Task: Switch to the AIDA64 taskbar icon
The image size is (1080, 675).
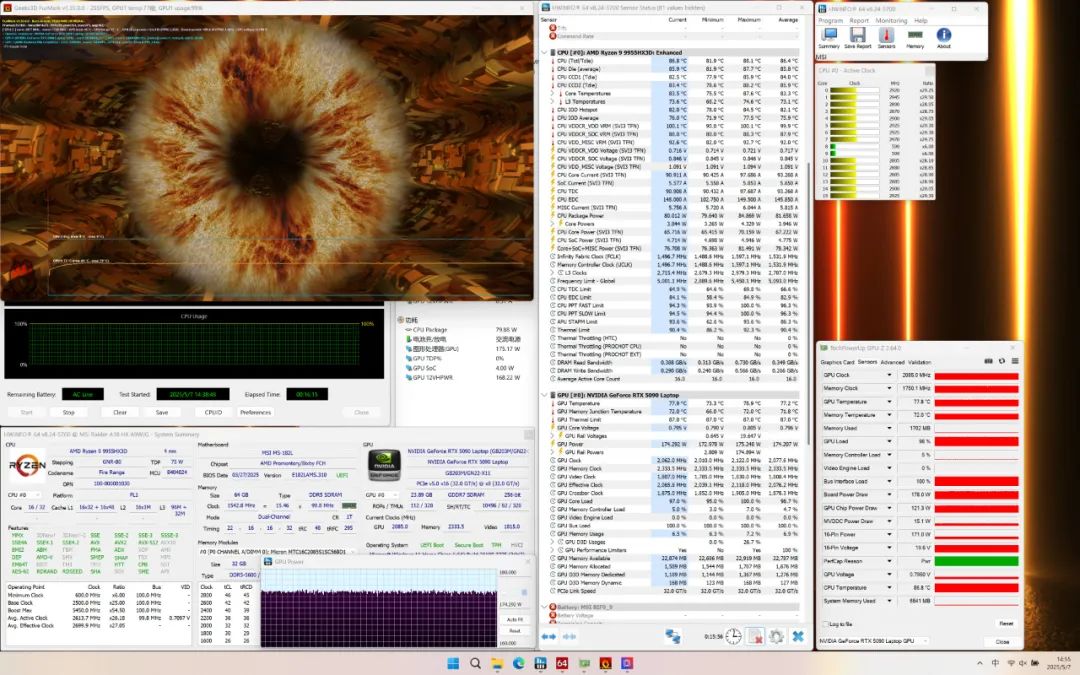Action: 562,663
